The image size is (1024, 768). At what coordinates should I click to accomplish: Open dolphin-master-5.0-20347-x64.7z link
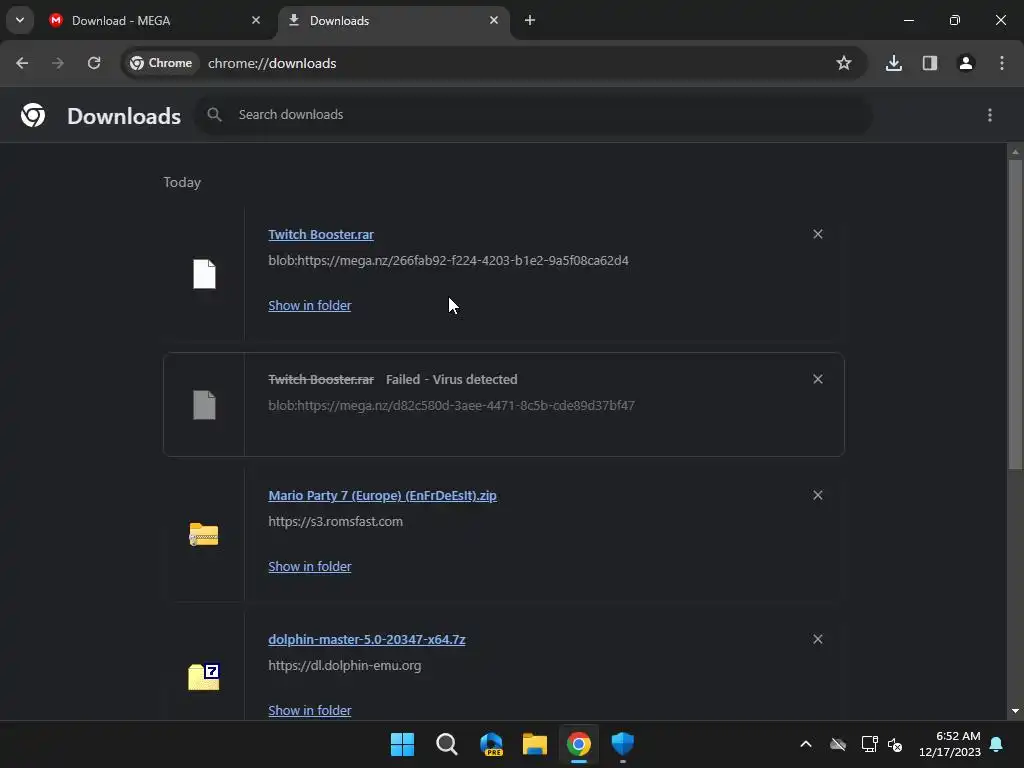[x=366, y=639]
